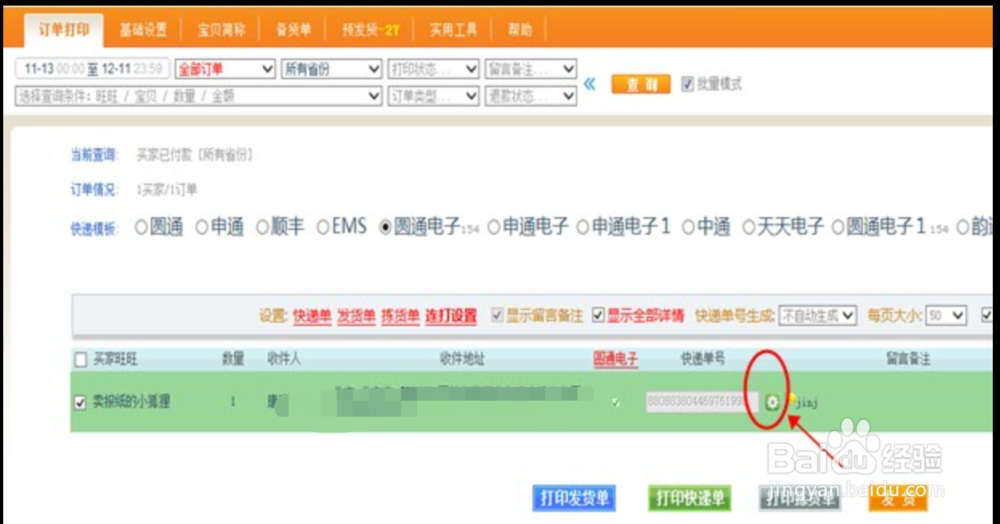Choose the 顺丰 courier template
The width and height of the screenshot is (1000, 524).
pyautogui.click(x=262, y=228)
